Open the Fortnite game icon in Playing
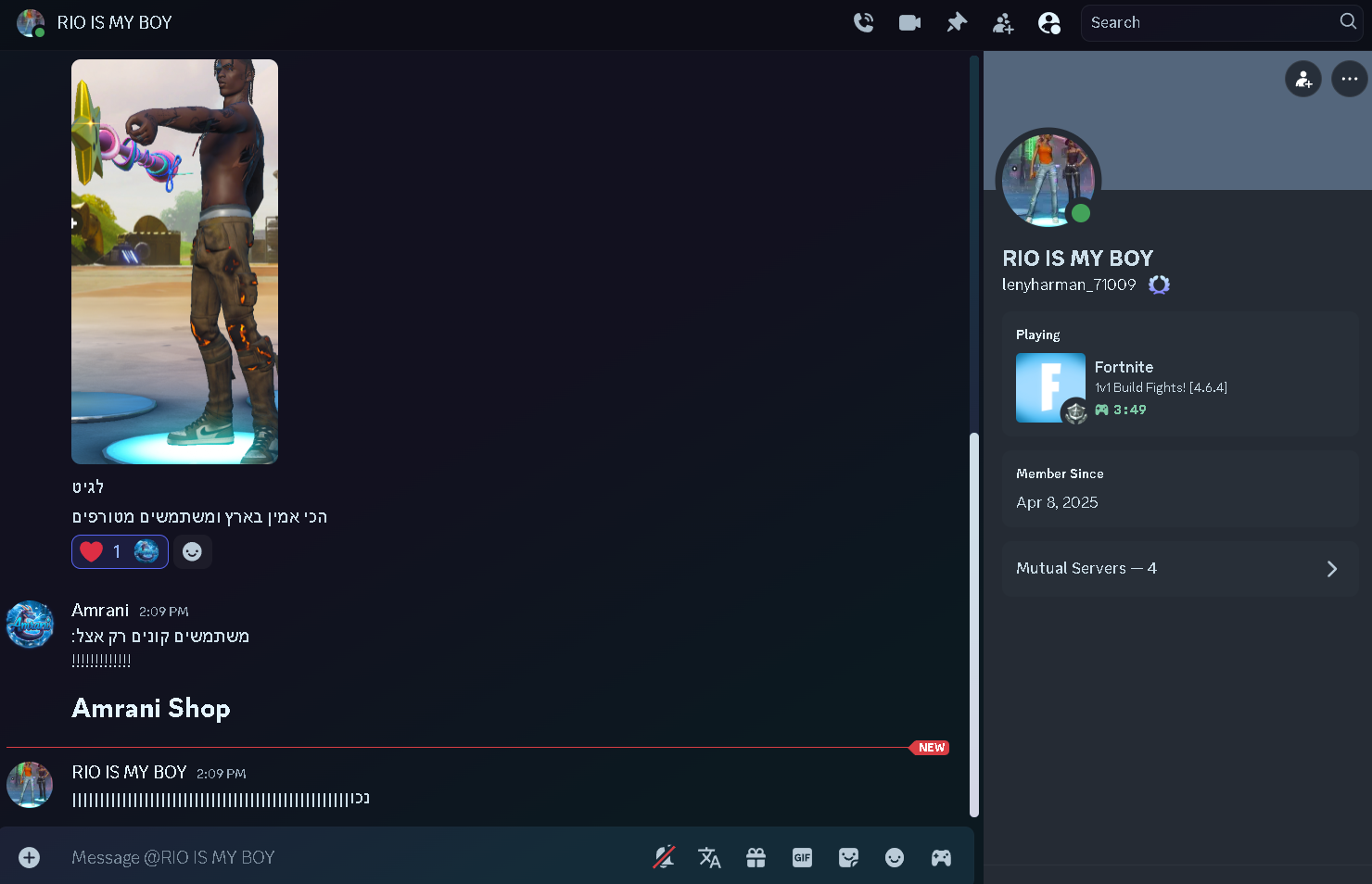This screenshot has height=884, width=1372. (1050, 387)
